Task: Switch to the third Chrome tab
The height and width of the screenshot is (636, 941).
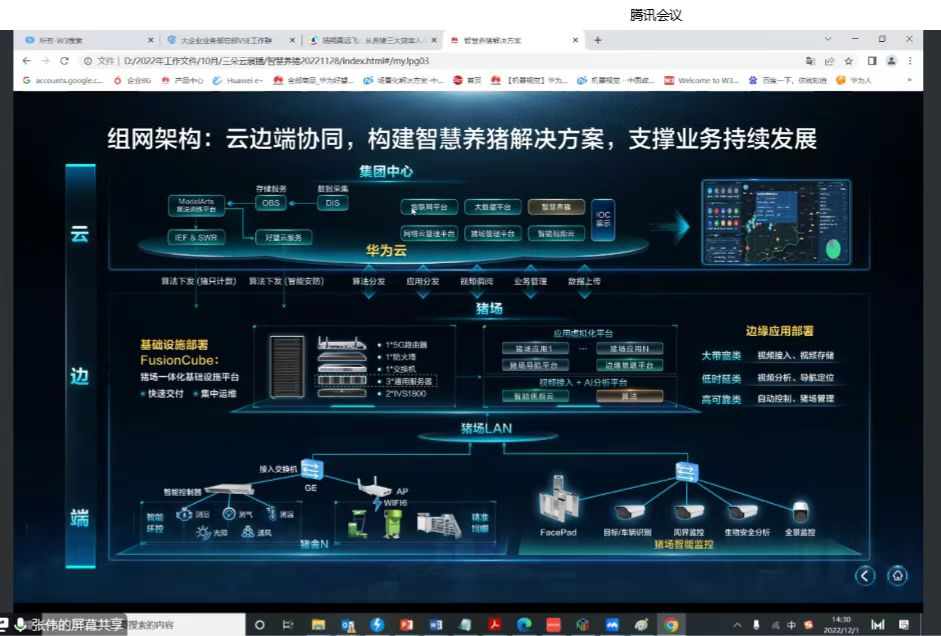Action: [372, 40]
